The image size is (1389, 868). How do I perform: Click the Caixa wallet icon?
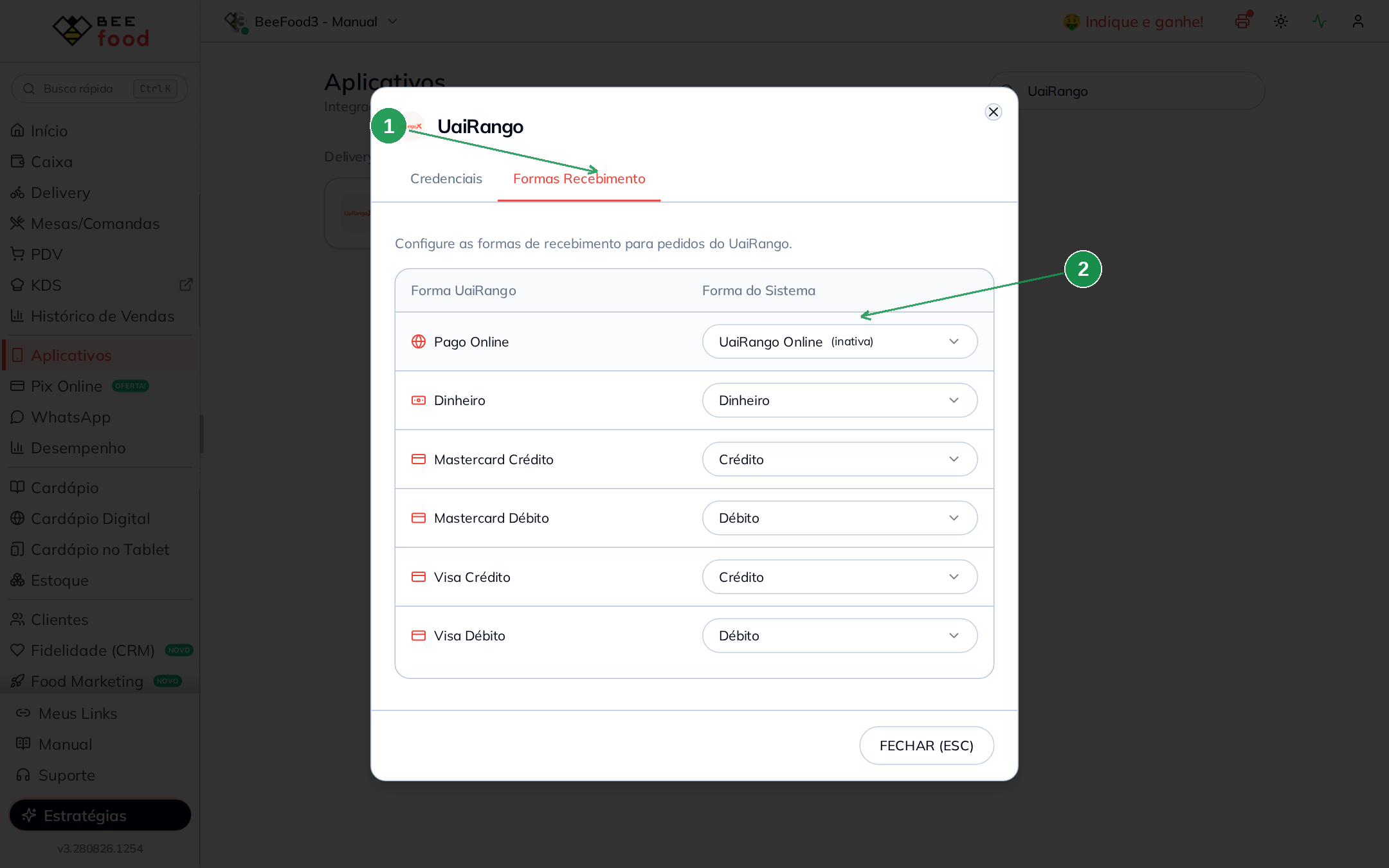pos(17,161)
